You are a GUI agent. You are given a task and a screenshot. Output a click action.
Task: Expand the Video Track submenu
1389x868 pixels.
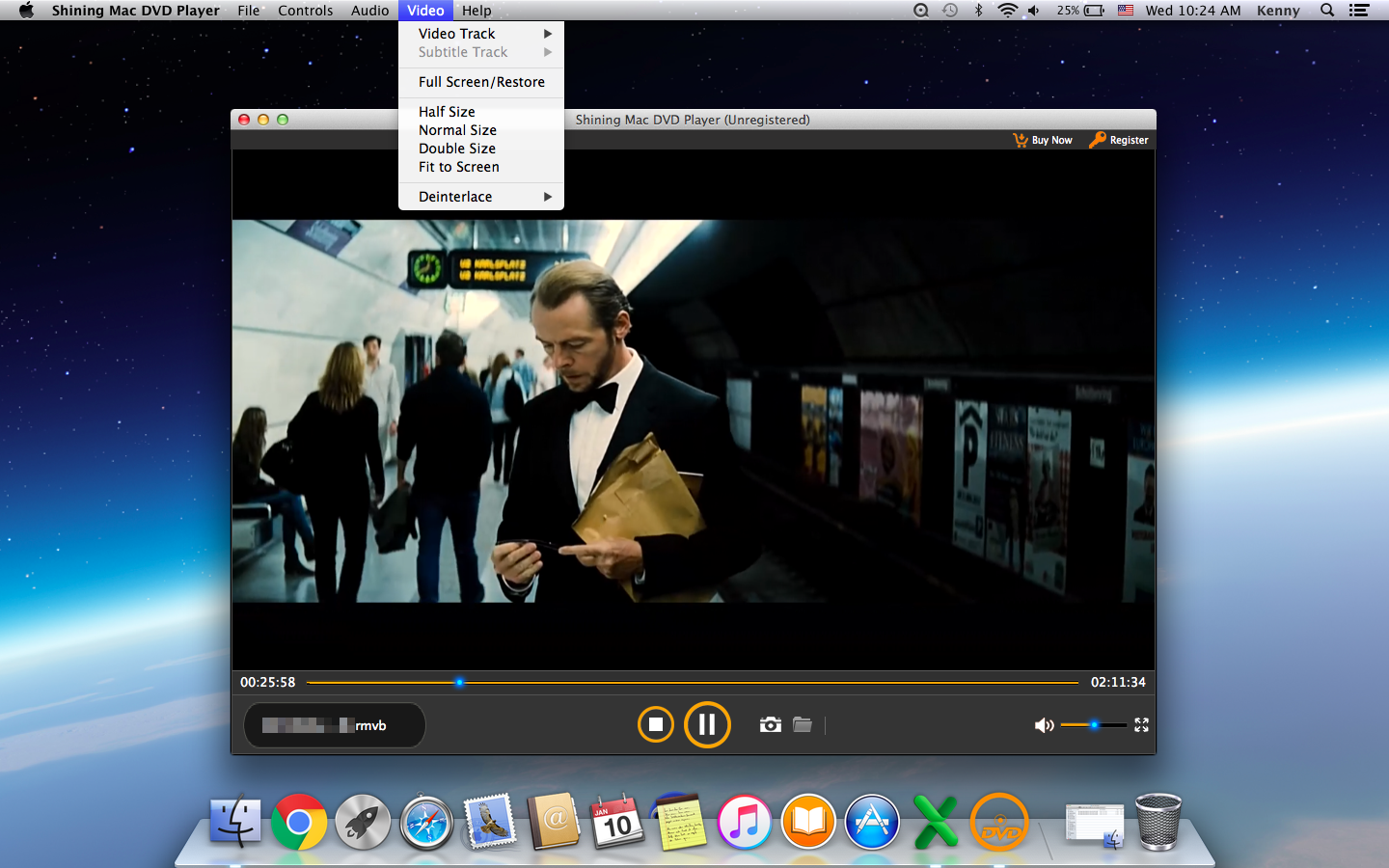pyautogui.click(x=481, y=34)
